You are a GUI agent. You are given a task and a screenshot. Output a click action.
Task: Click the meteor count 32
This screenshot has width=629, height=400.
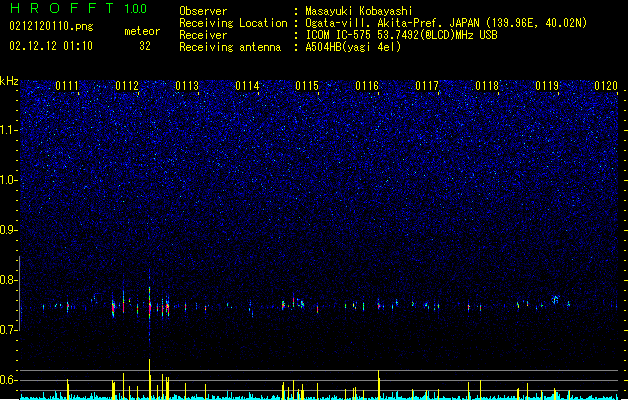coord(145,46)
